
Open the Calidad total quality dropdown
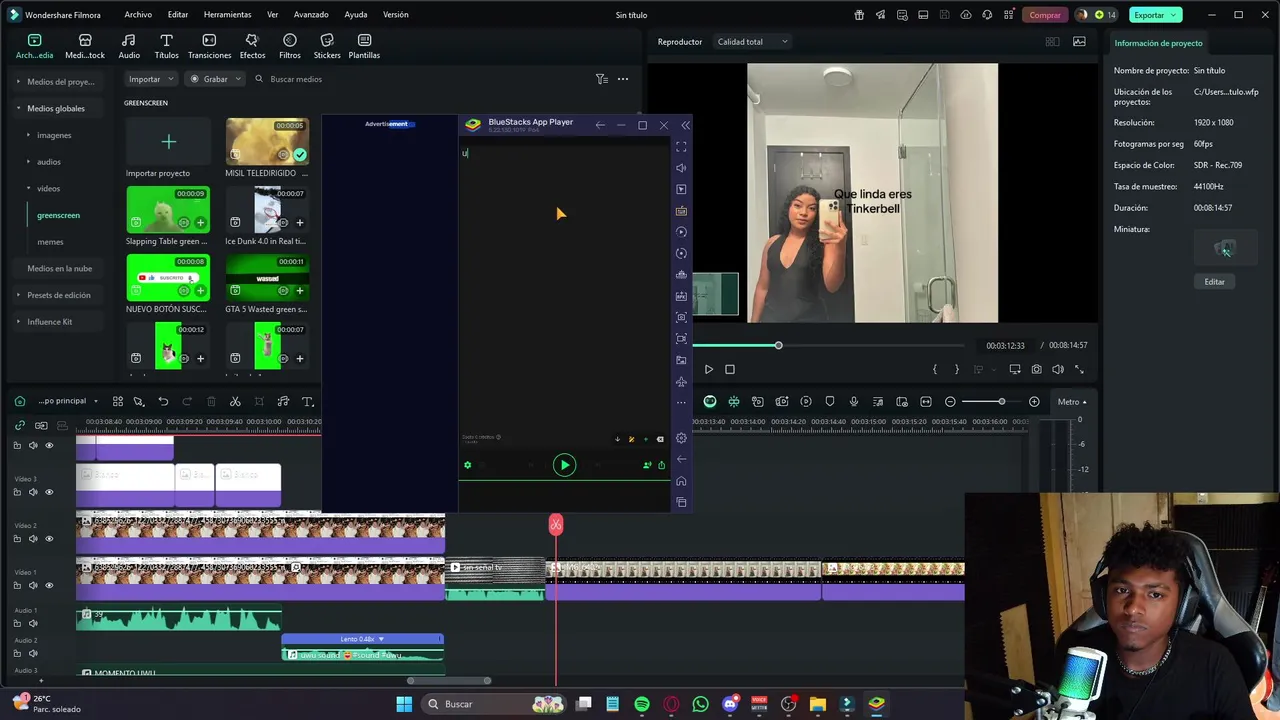(752, 42)
